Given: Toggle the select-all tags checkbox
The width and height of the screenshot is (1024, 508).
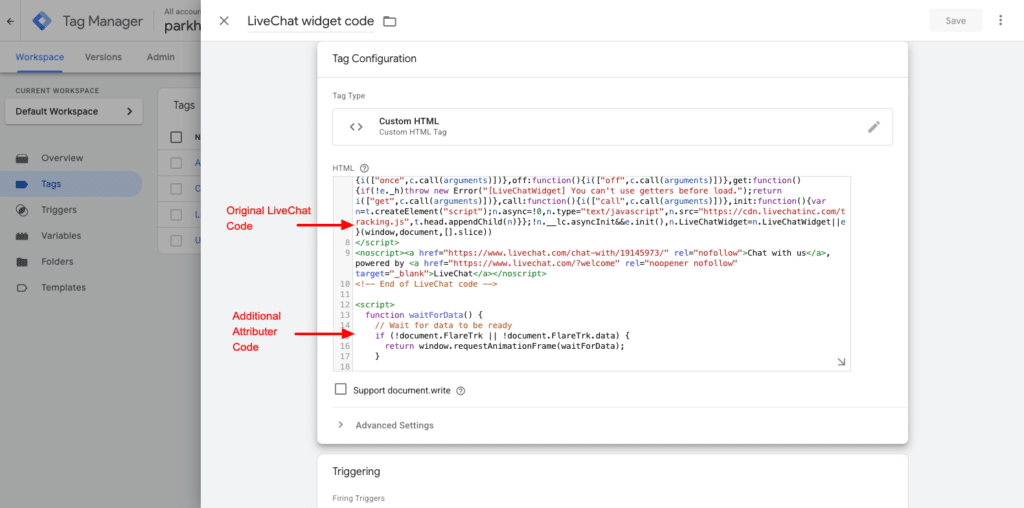Looking at the screenshot, I should 176,137.
